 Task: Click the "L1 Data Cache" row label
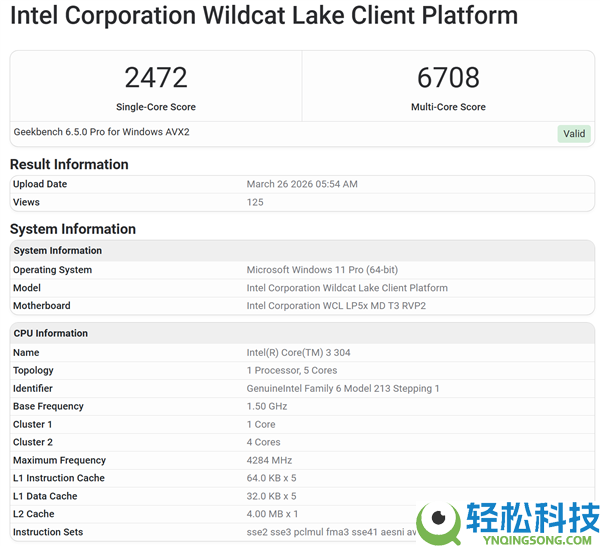[45, 496]
